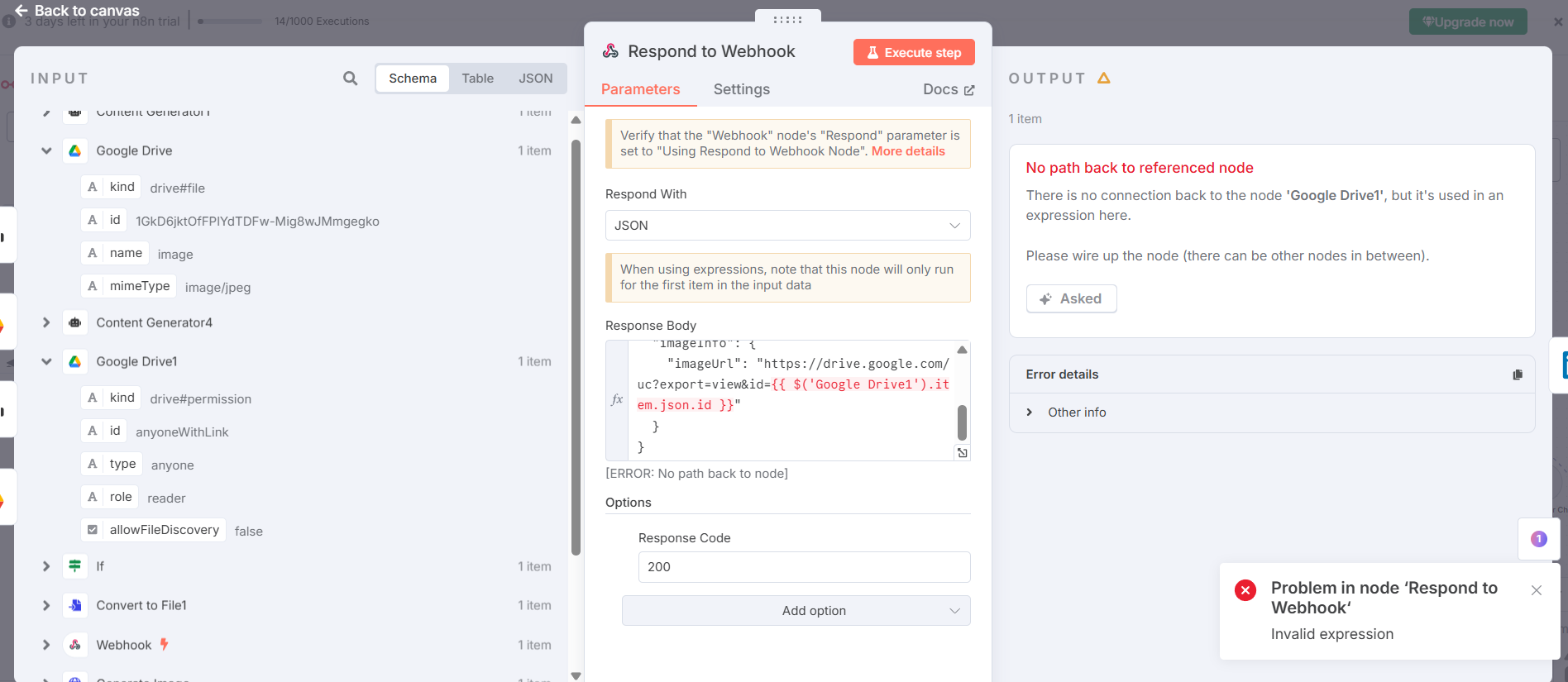The height and width of the screenshot is (682, 1568).
Task: Open the Docs link
Action: 949,89
